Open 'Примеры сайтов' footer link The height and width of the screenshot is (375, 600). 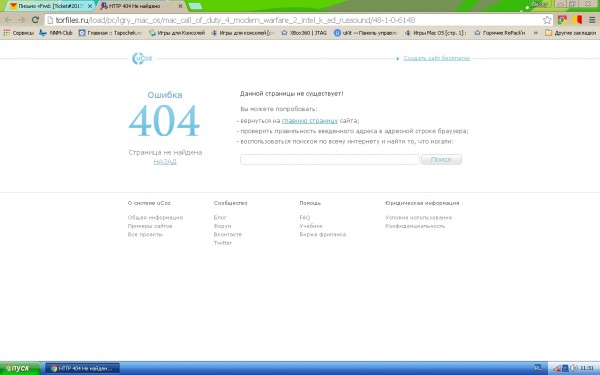(150, 226)
